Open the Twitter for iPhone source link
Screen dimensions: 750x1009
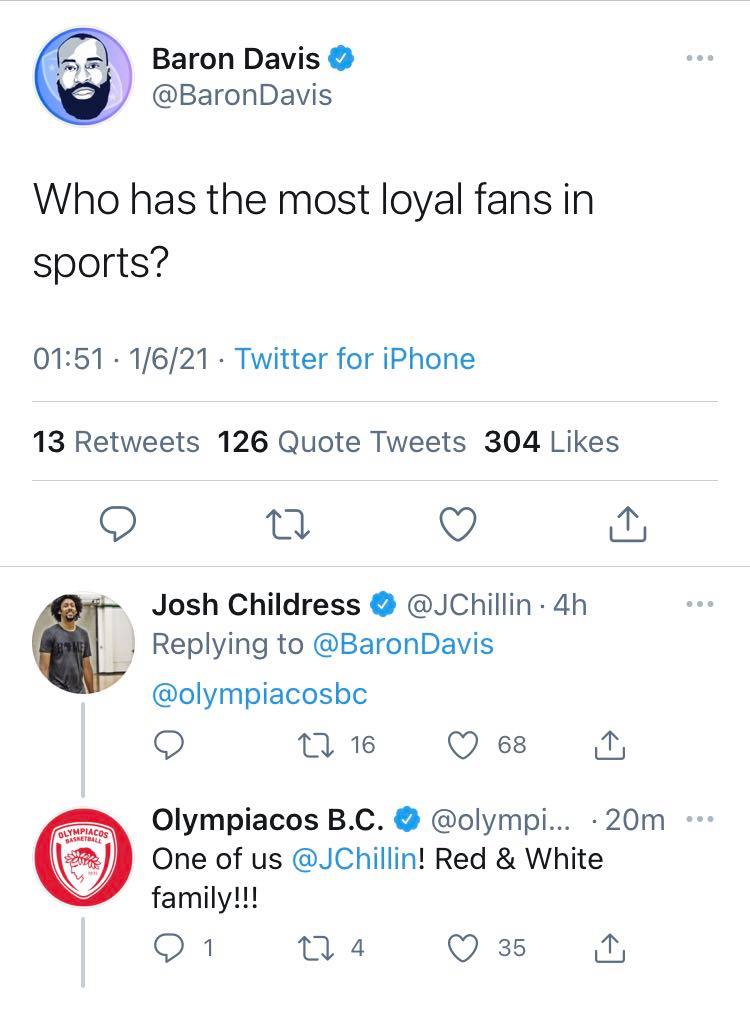[x=355, y=358]
